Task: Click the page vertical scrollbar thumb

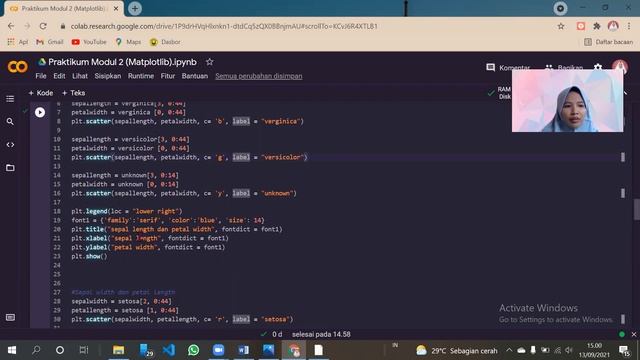Action: pos(636,209)
